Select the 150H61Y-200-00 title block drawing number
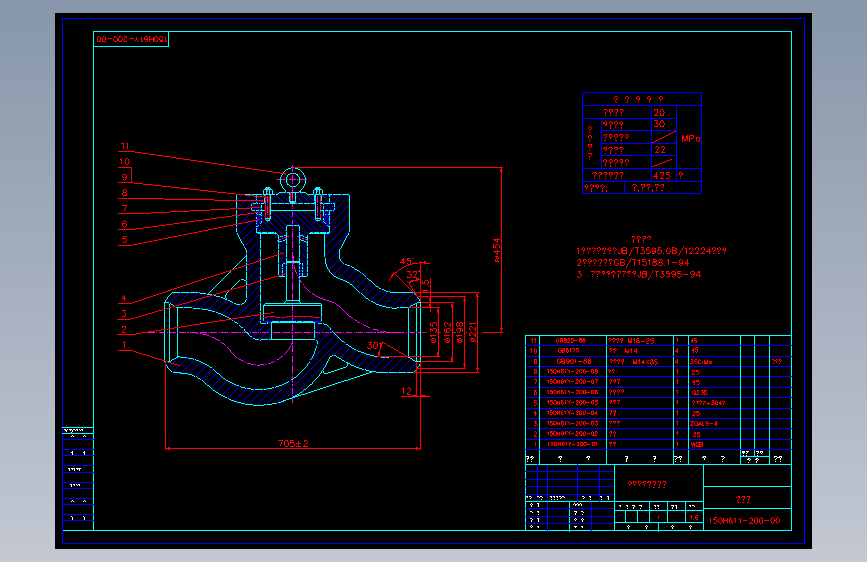This screenshot has width=867, height=562. [x=745, y=520]
